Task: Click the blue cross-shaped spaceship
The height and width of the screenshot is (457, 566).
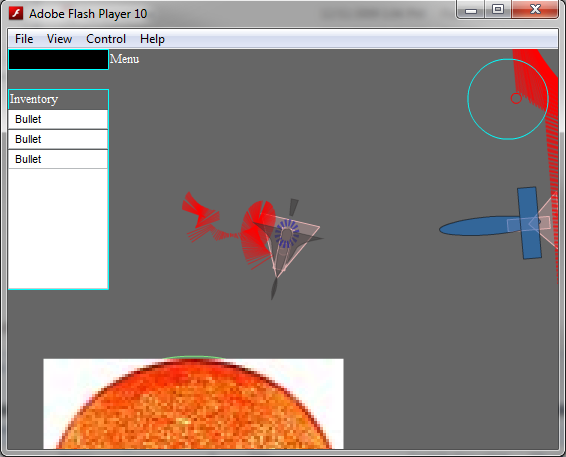Action: point(529,223)
